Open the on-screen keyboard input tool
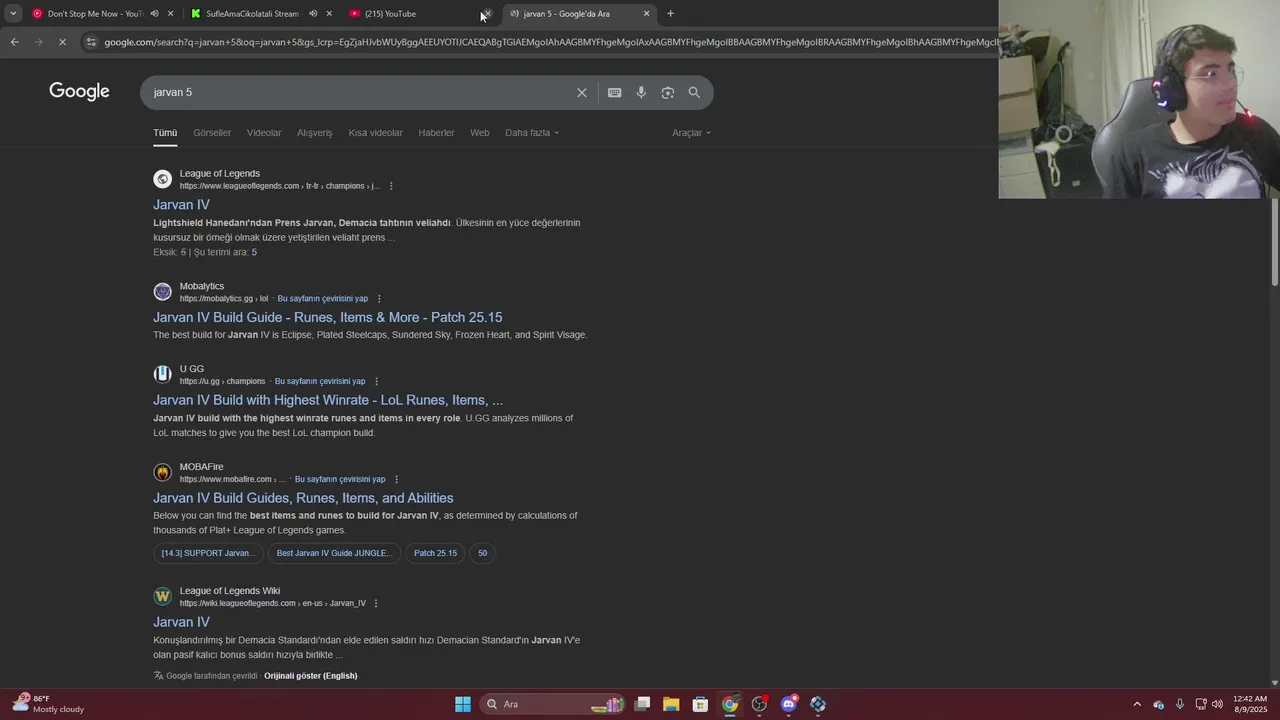Viewport: 1280px width, 720px height. point(614,92)
